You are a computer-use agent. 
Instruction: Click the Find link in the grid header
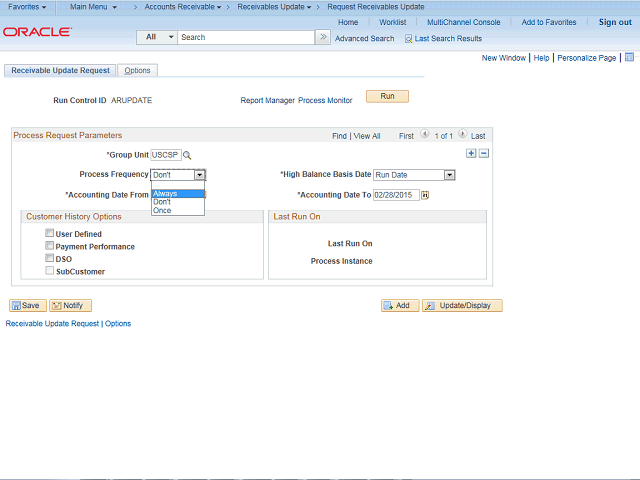pyautogui.click(x=339, y=136)
